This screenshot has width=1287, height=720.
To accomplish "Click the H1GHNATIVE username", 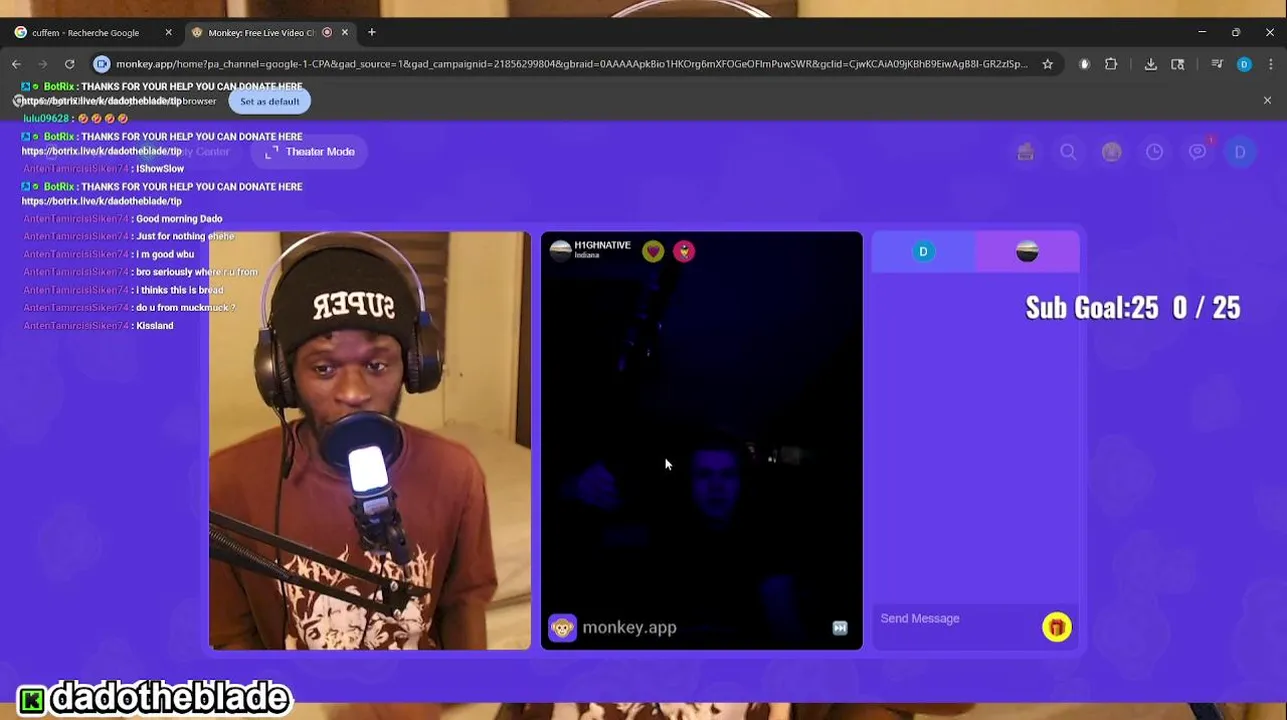I will (602, 246).
